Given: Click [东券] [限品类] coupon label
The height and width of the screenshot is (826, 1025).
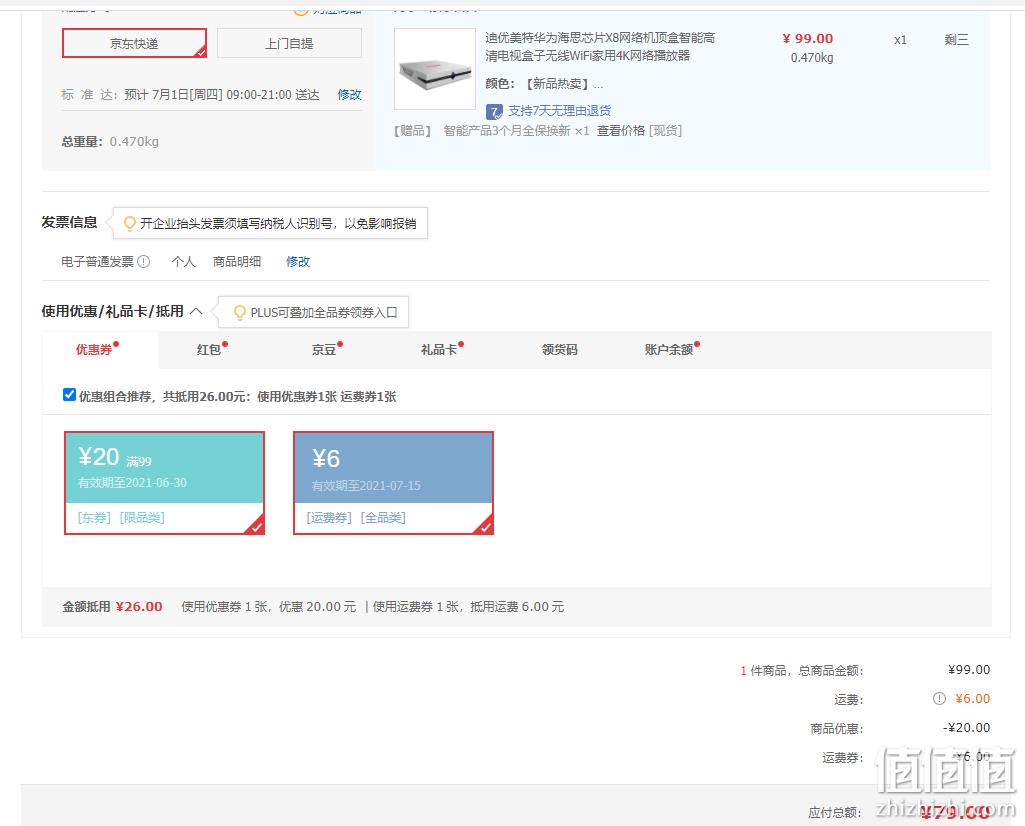Looking at the screenshot, I should pyautogui.click(x=121, y=518).
